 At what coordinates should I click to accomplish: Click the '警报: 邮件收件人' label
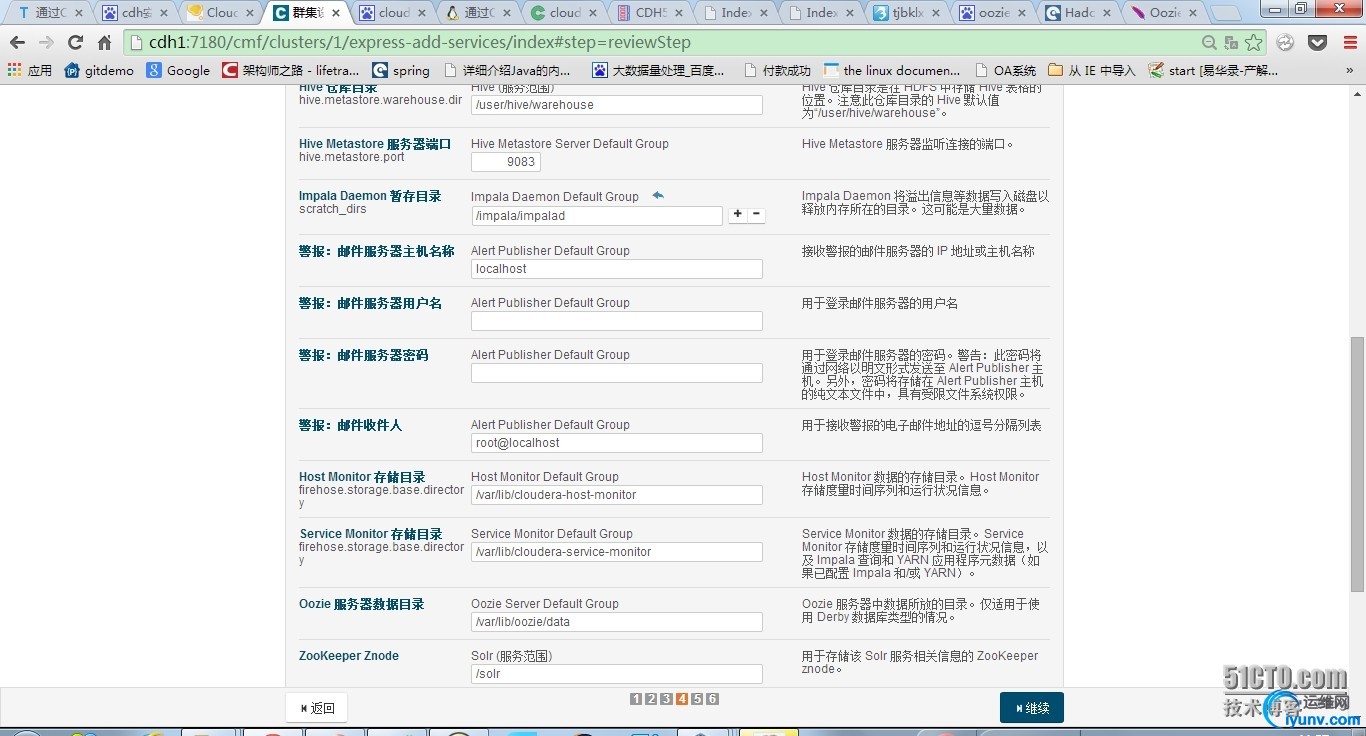pyautogui.click(x=350, y=425)
